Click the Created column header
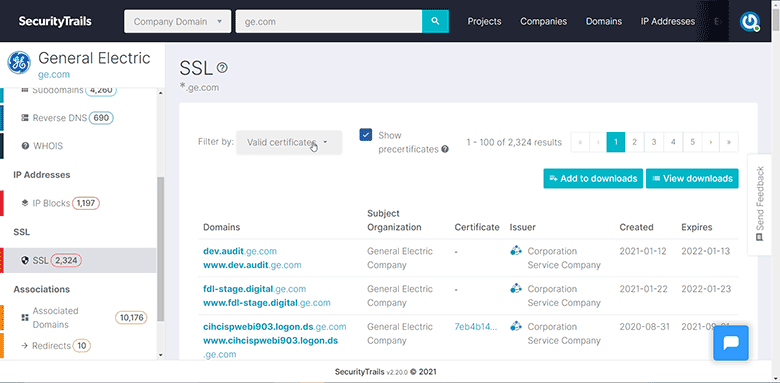Screen dimensions: 780x383 coord(636,227)
